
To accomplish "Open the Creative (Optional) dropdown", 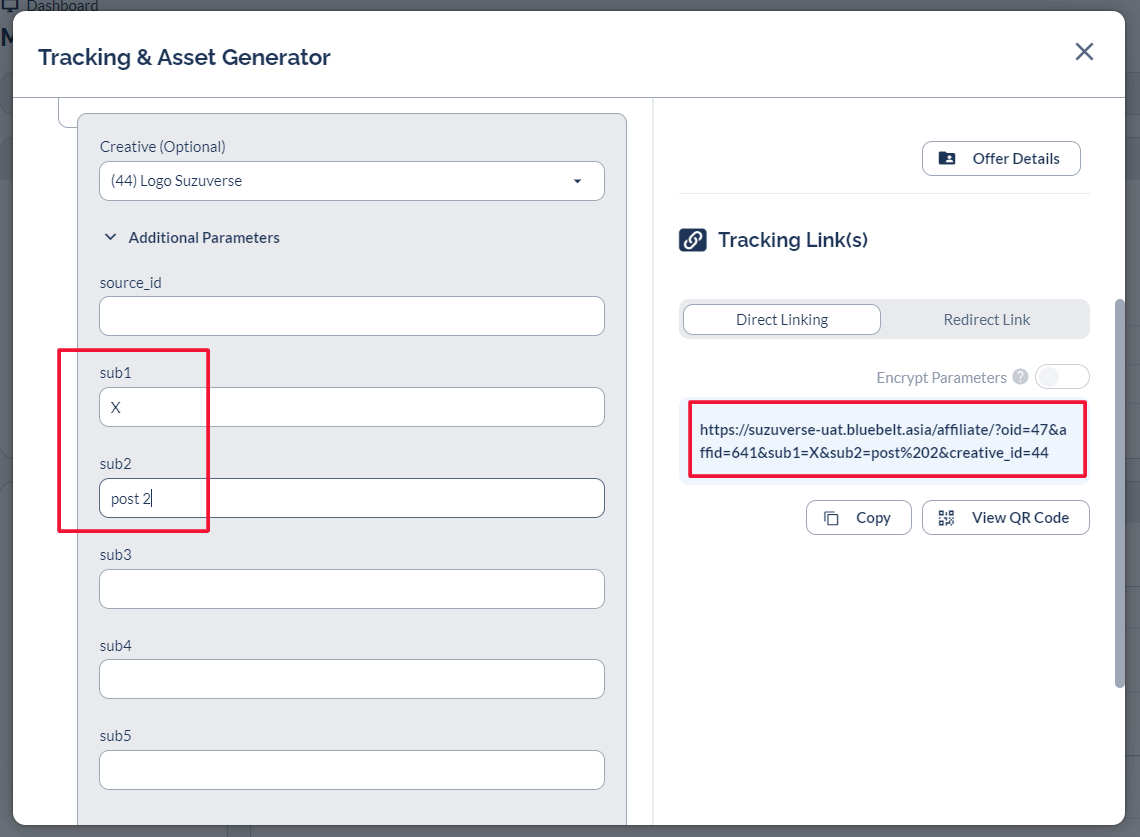I will [351, 181].
